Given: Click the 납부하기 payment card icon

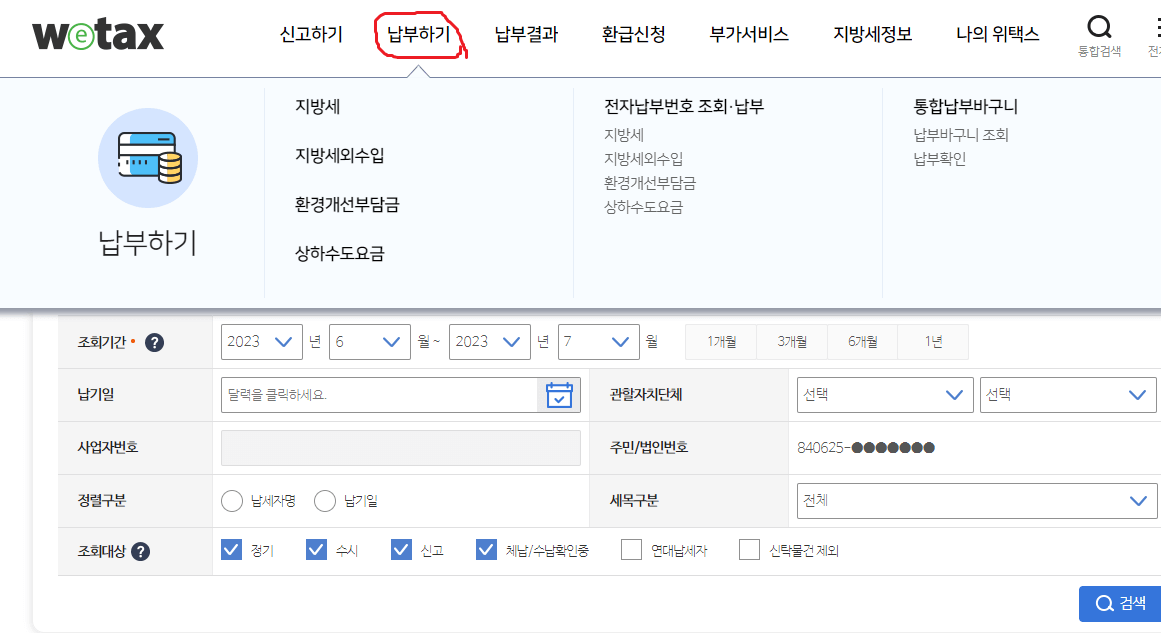Looking at the screenshot, I should 148,158.
